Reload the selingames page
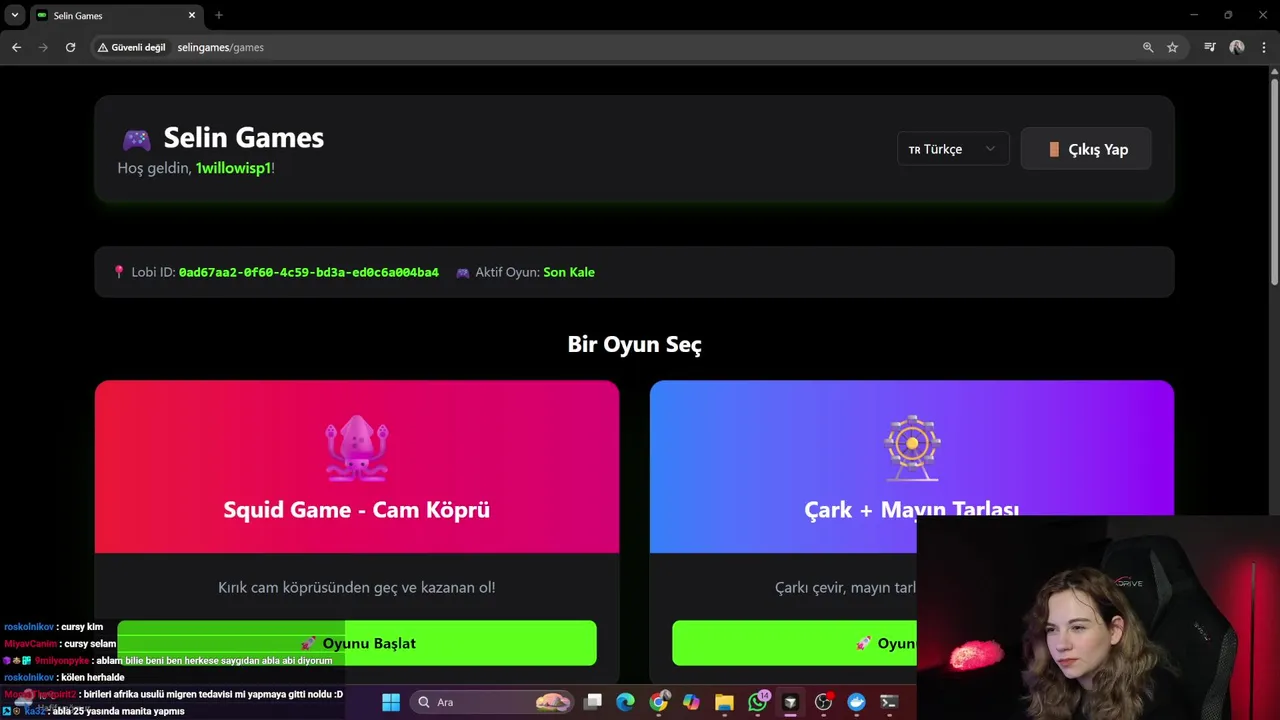Screen dimensions: 1280x720 tap(70, 47)
